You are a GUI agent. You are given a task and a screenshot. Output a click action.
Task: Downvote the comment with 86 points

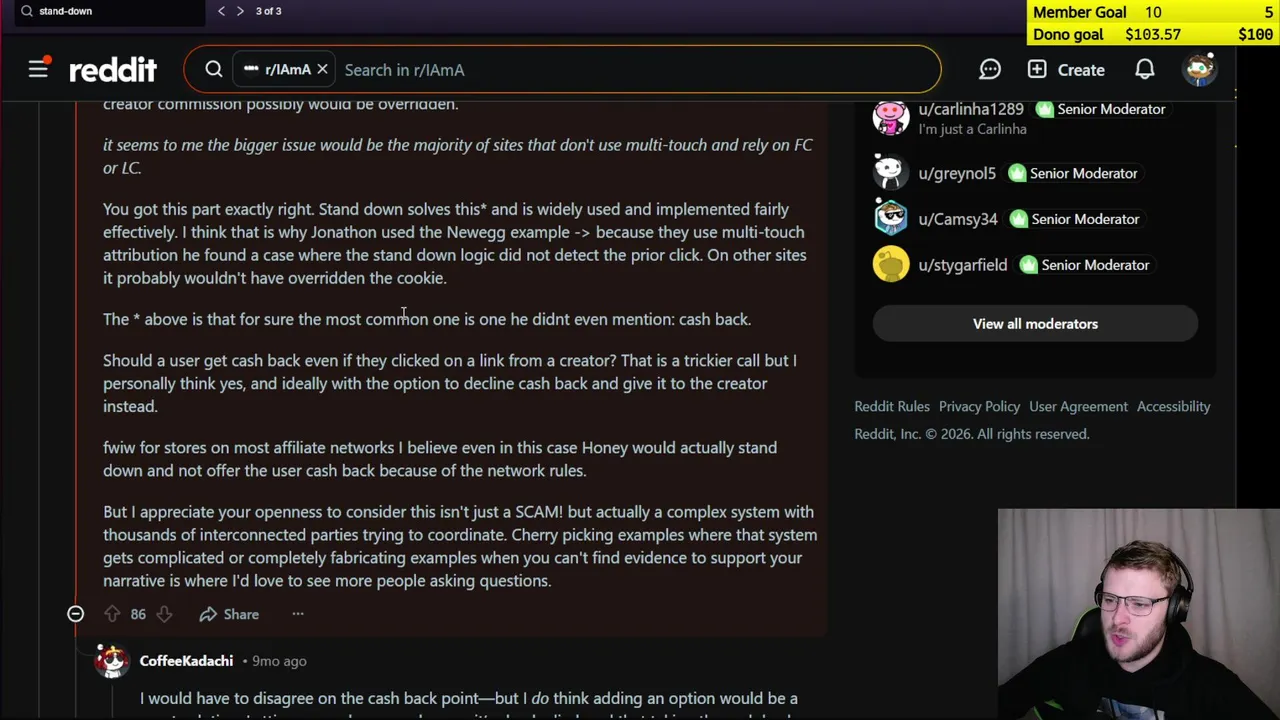pos(164,614)
